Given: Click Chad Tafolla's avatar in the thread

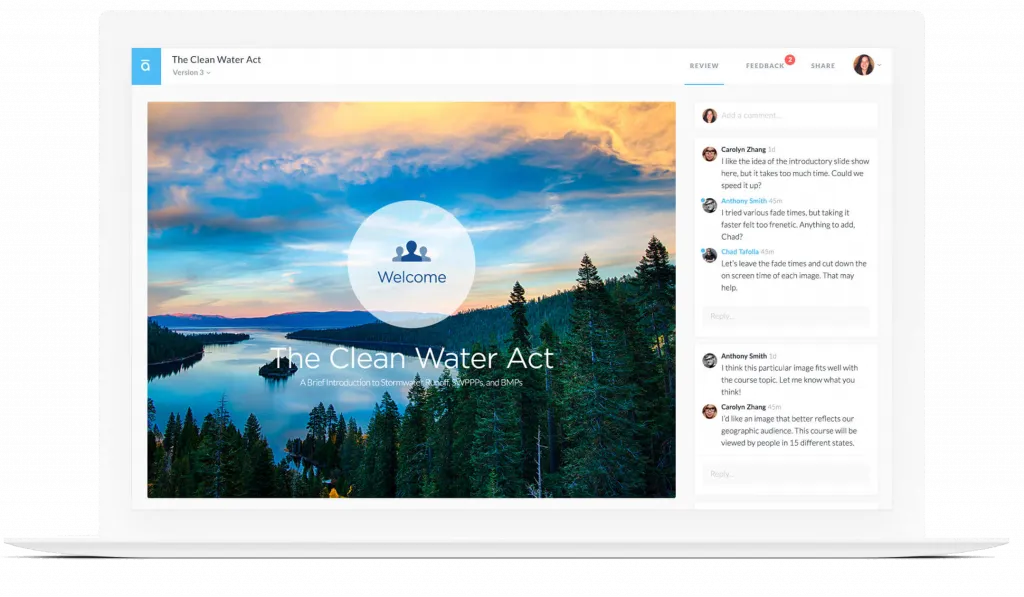Looking at the screenshot, I should [x=709, y=256].
